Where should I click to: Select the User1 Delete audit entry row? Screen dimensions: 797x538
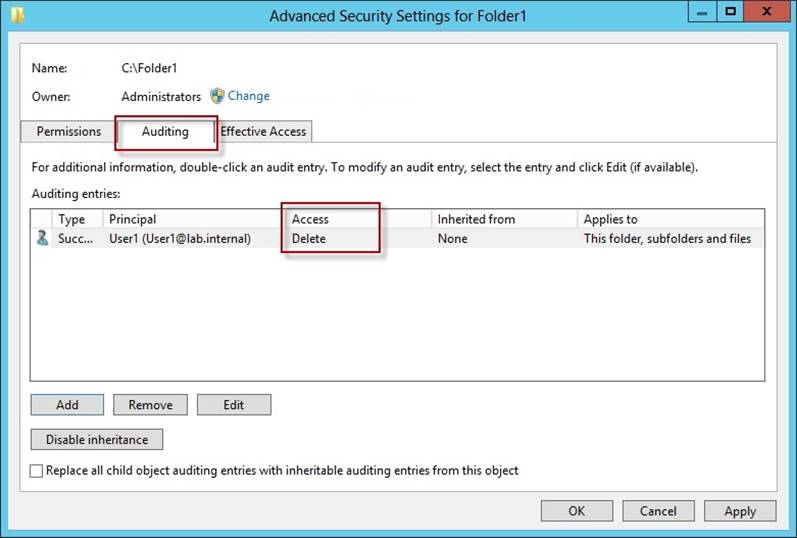[x=397, y=238]
